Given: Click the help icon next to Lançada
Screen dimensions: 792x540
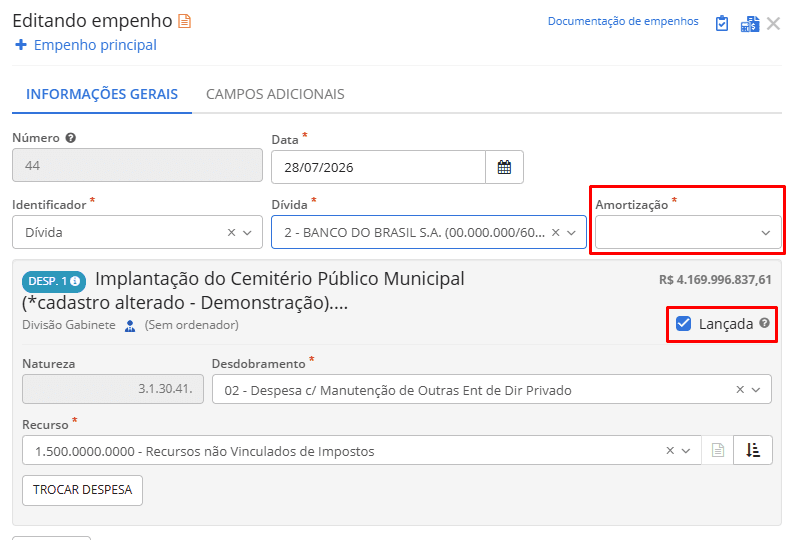Looking at the screenshot, I should [765, 323].
